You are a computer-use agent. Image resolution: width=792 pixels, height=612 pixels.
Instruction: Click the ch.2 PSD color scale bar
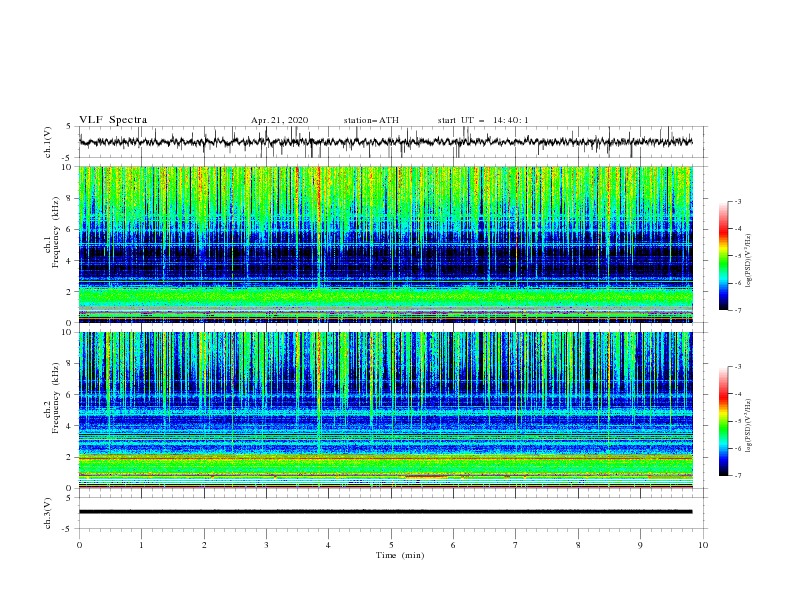coord(723,421)
